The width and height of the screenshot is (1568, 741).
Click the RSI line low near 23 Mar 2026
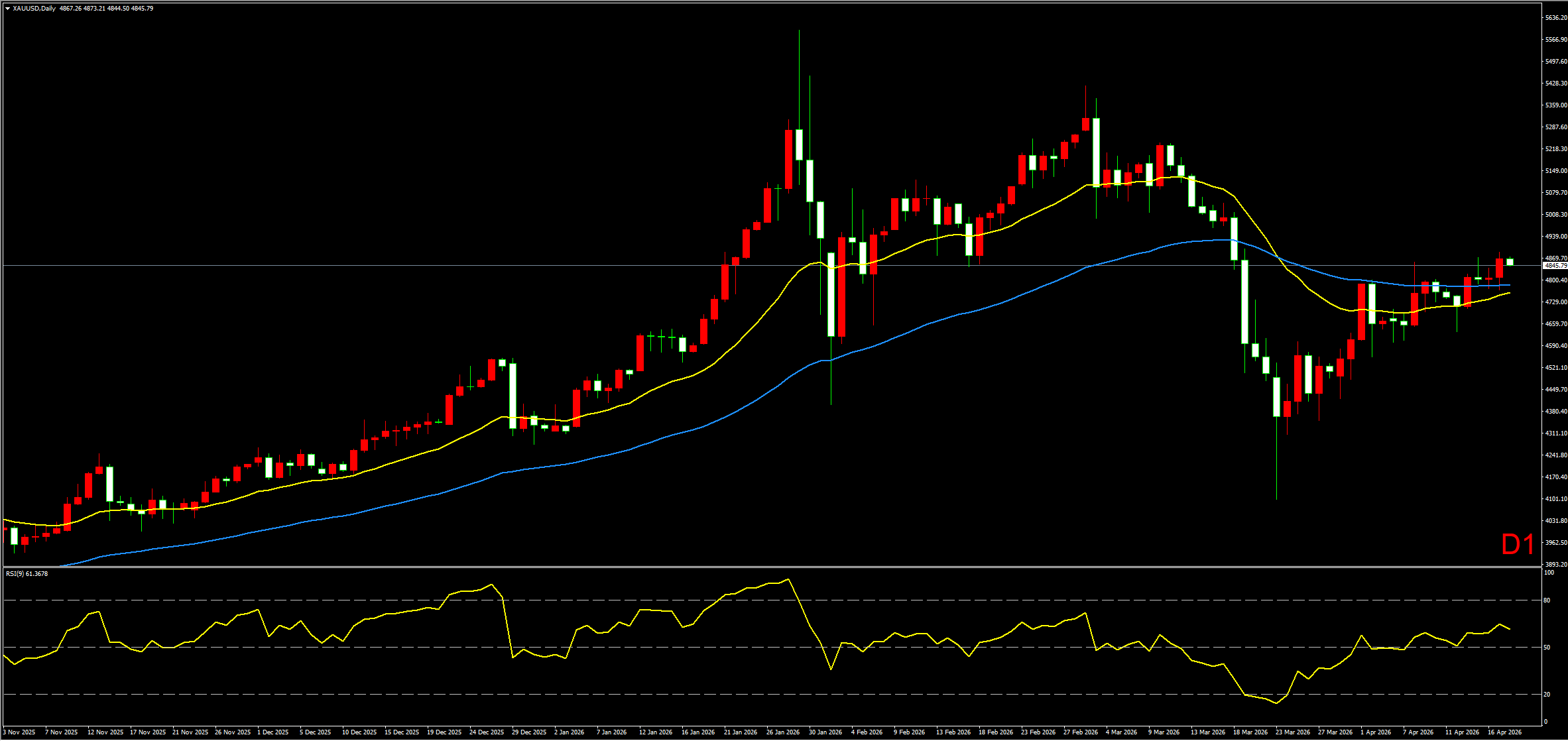1276,703
